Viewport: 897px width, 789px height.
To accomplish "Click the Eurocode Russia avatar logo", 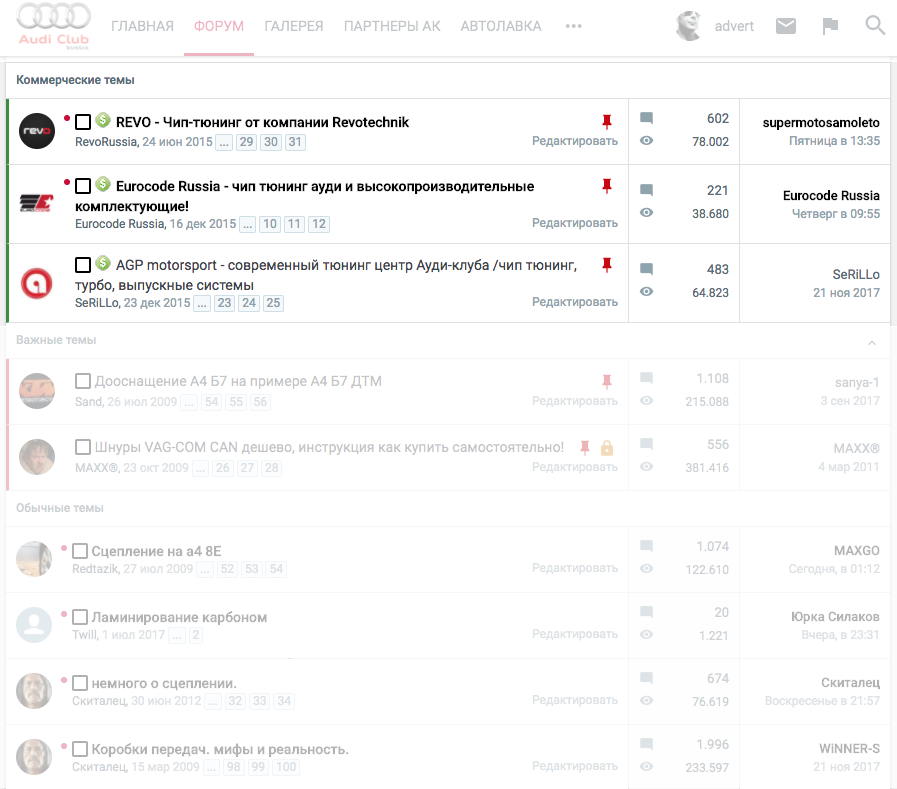I will click(x=37, y=203).
